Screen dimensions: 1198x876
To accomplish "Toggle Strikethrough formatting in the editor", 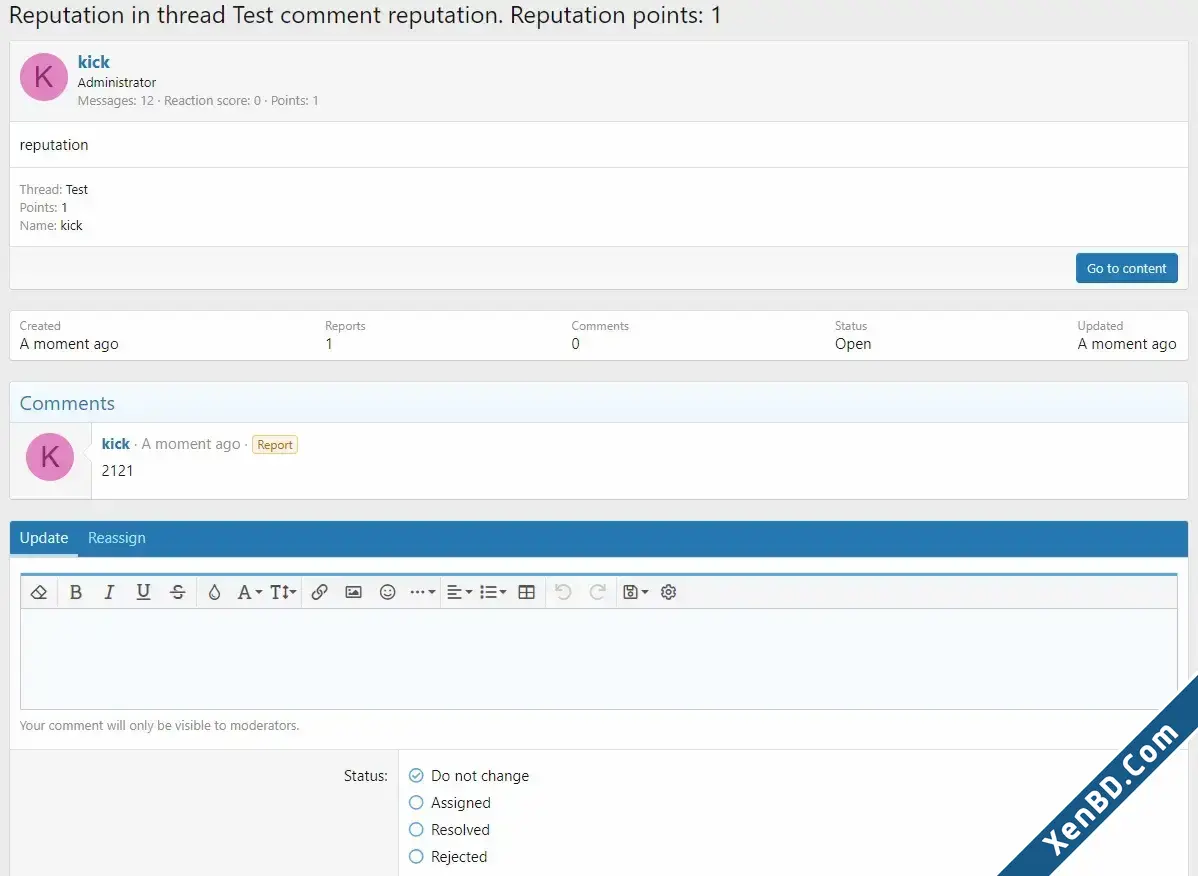I will coord(177,592).
